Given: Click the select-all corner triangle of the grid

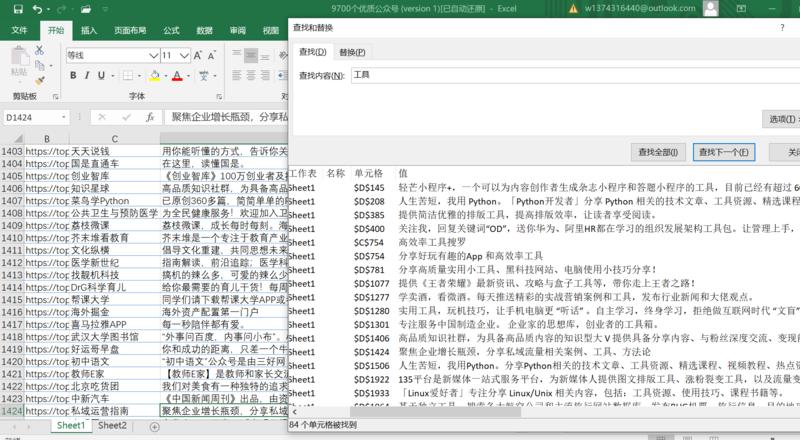Looking at the screenshot, I should (18, 139).
